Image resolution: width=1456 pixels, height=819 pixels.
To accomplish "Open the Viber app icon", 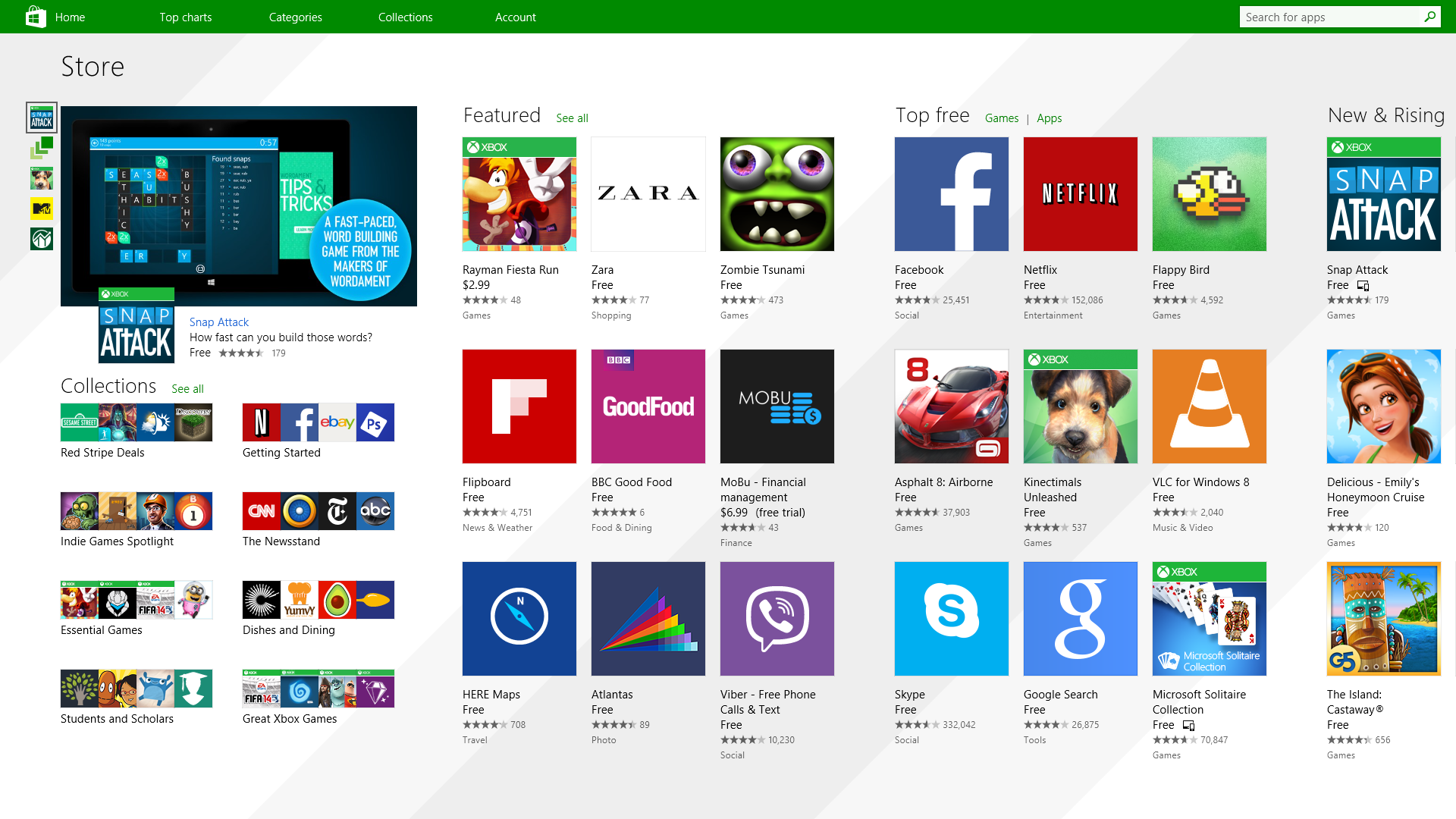I will 777,618.
